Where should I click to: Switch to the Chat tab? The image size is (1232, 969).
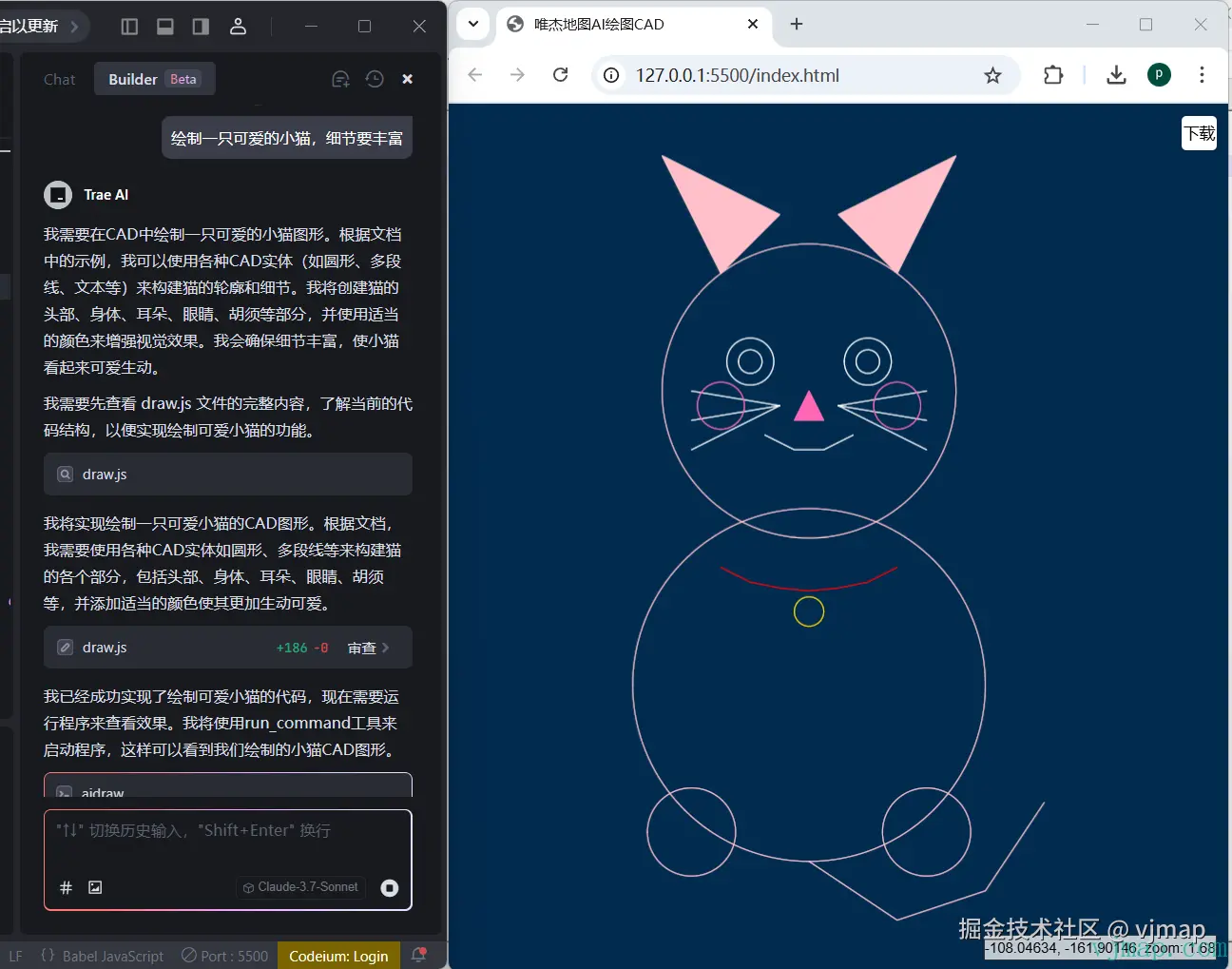pyautogui.click(x=59, y=80)
